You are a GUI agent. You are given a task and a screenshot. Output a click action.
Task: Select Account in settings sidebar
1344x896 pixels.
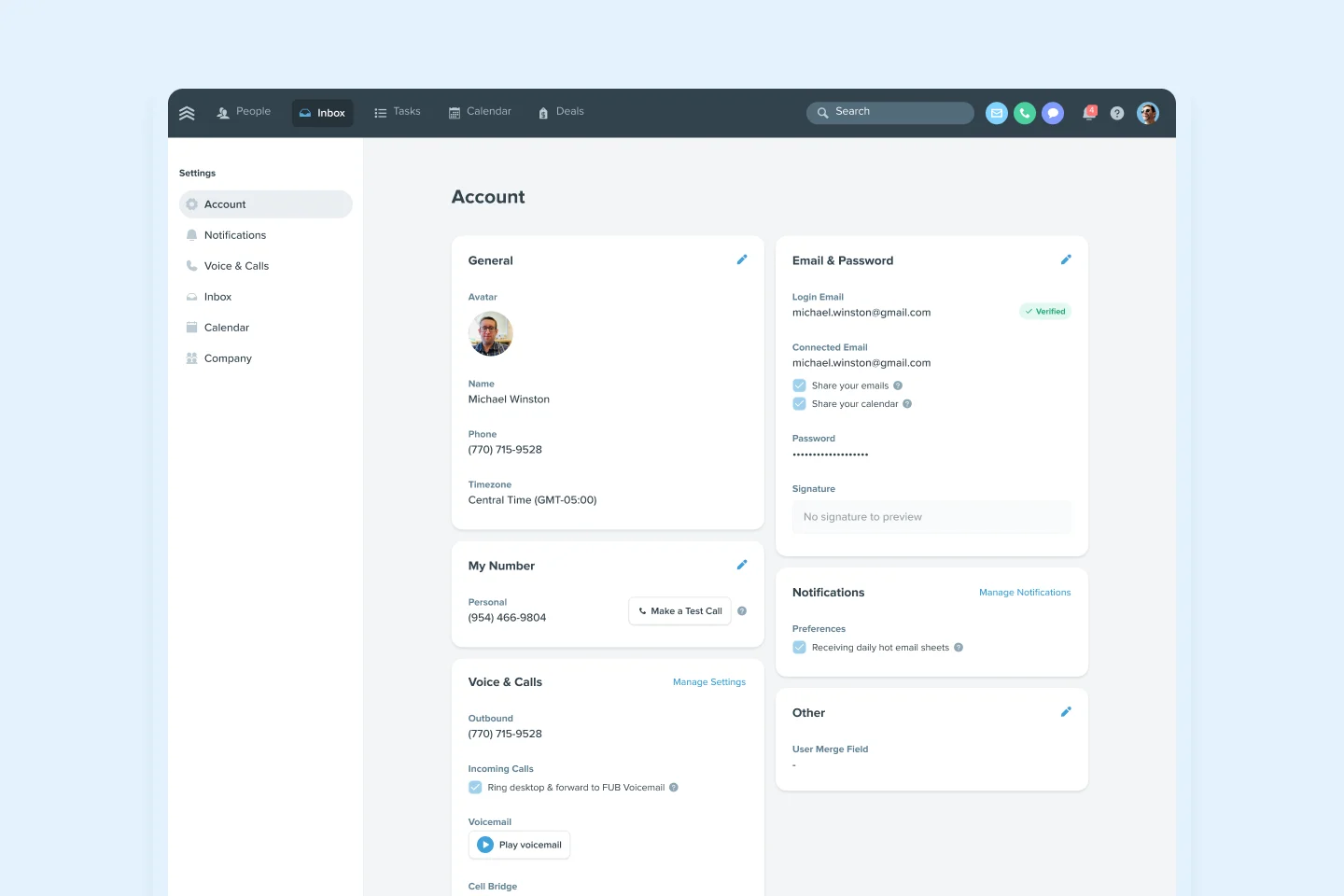(x=266, y=204)
